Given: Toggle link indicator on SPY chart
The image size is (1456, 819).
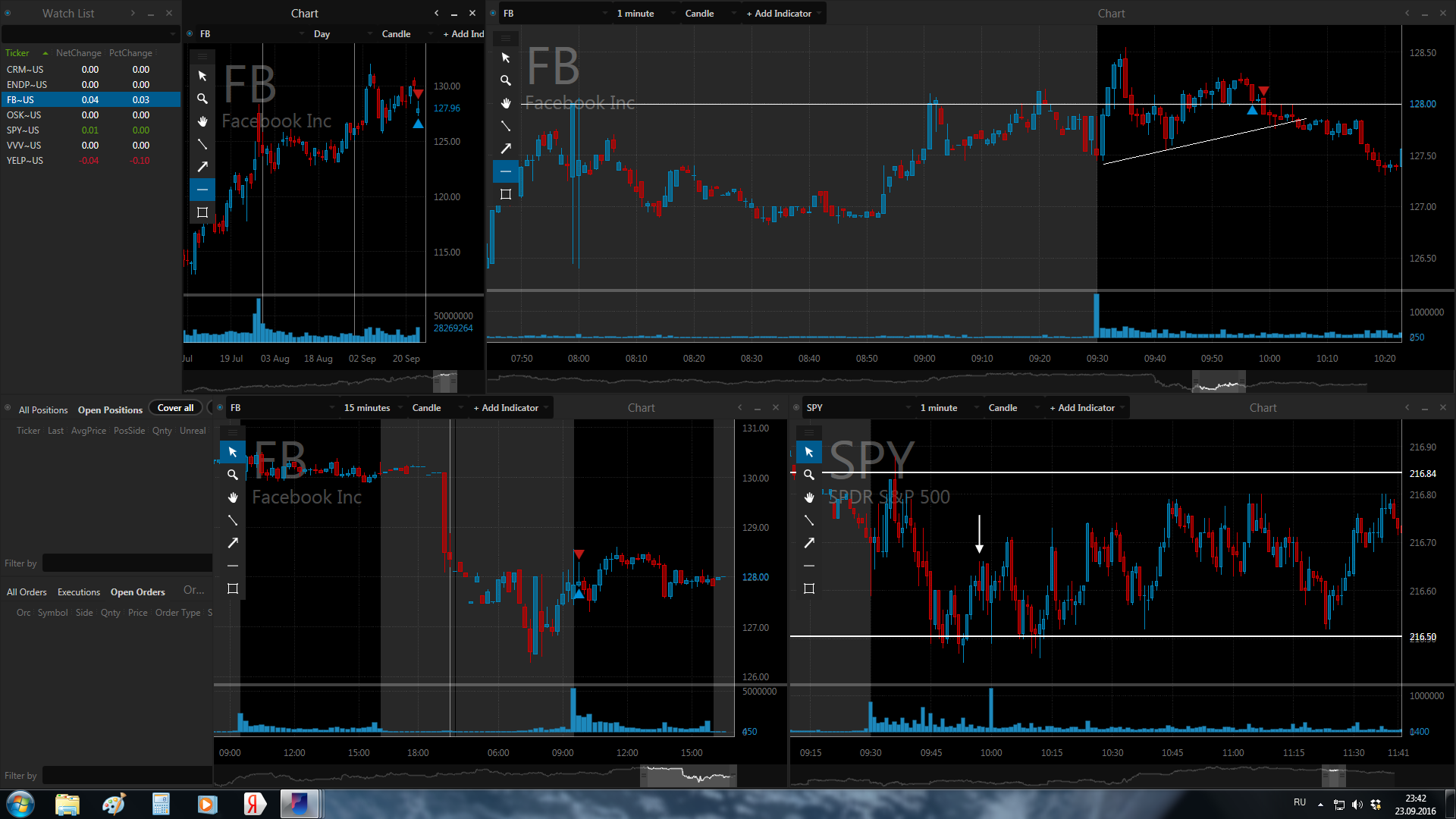Looking at the screenshot, I should (796, 407).
